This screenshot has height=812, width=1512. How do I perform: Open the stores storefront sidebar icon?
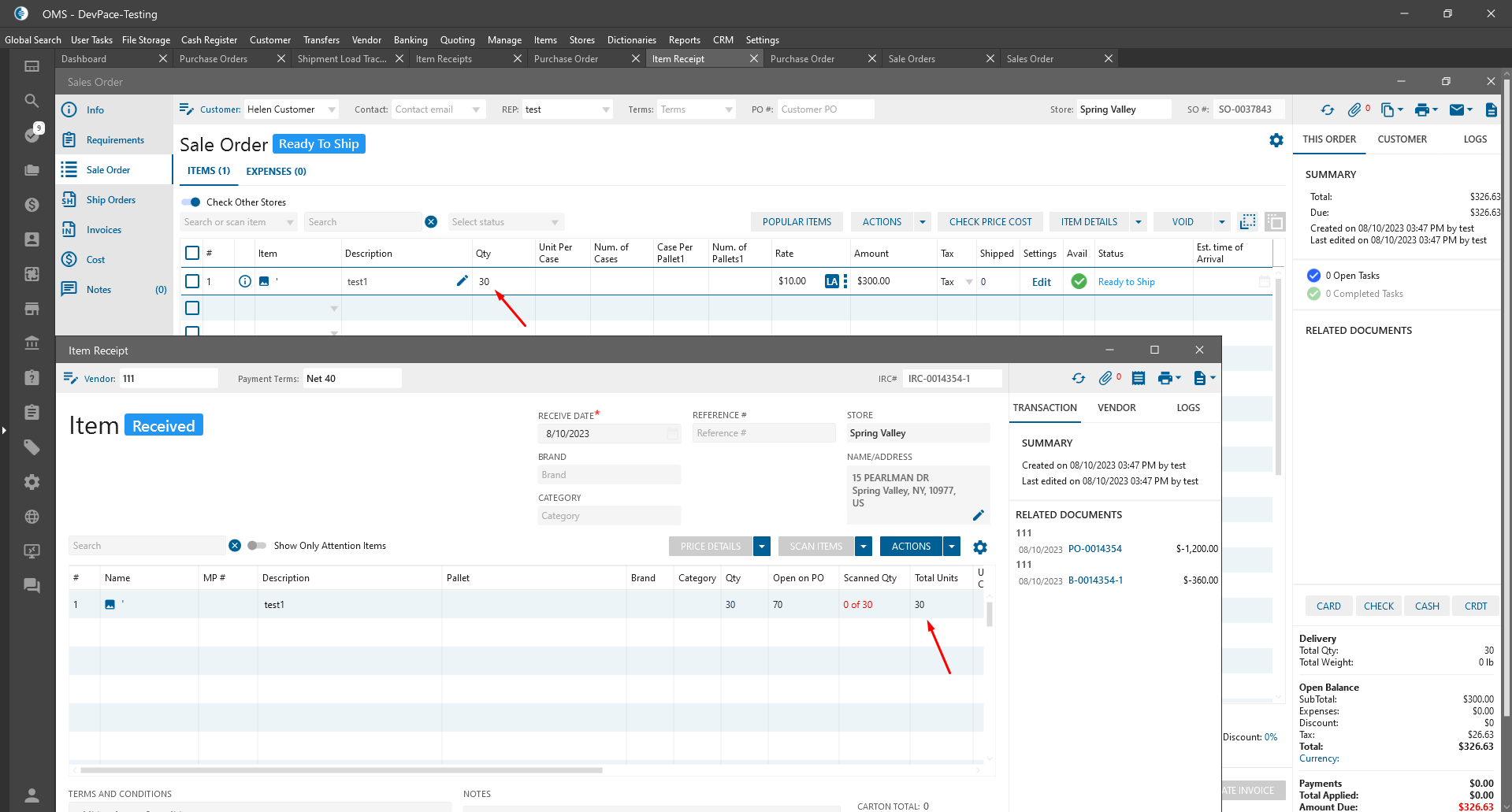[x=32, y=309]
